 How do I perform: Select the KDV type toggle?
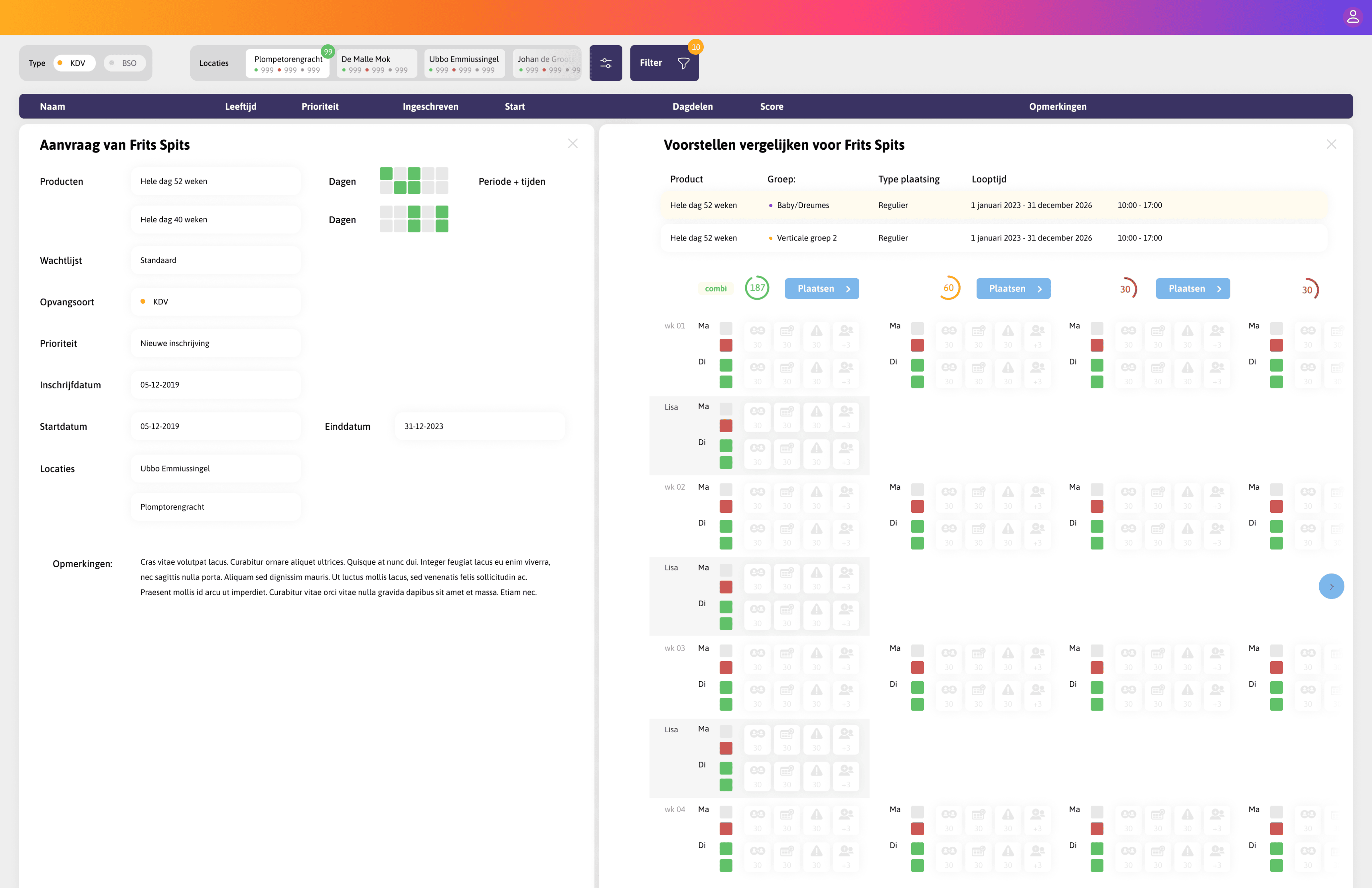click(x=75, y=63)
